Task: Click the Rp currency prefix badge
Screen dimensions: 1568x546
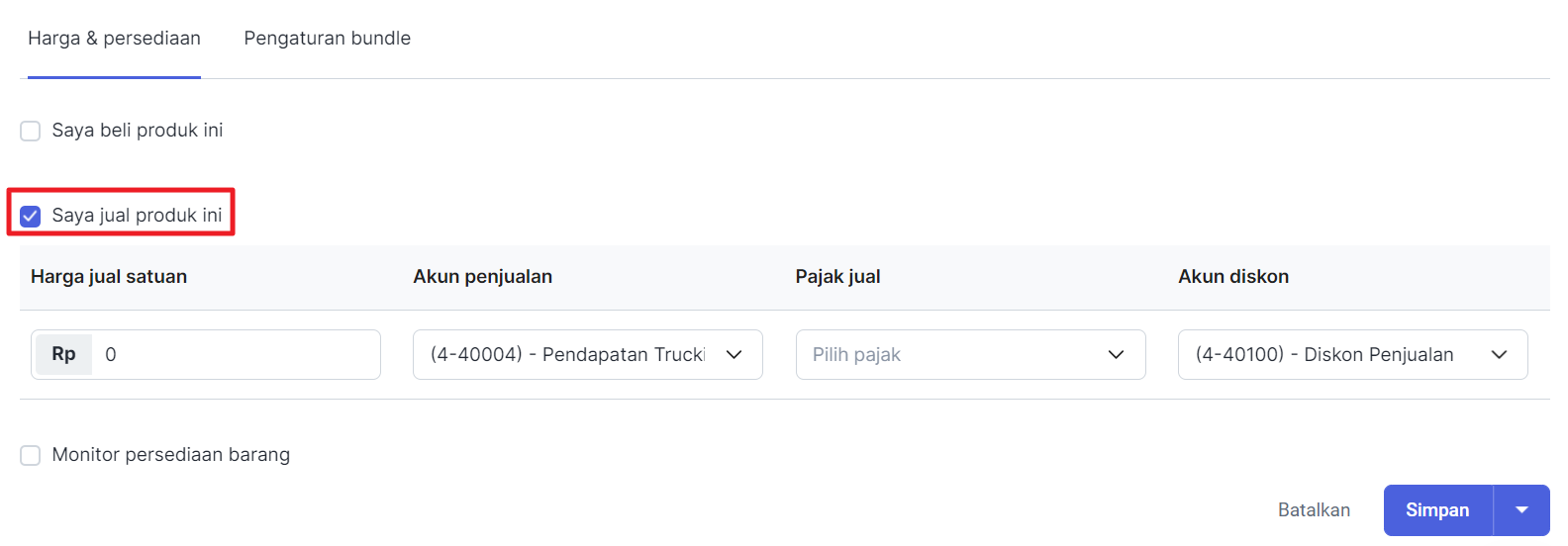Action: 63,354
